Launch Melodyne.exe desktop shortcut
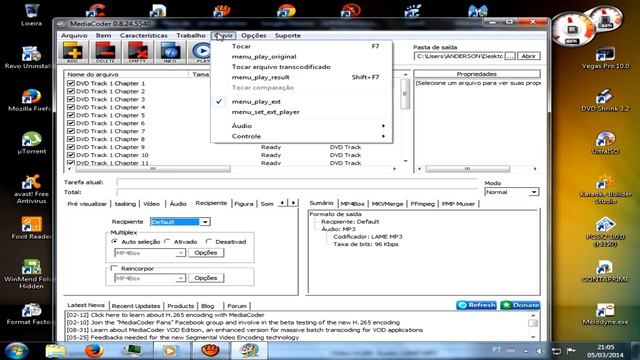The width and height of the screenshot is (640, 360). [605, 314]
